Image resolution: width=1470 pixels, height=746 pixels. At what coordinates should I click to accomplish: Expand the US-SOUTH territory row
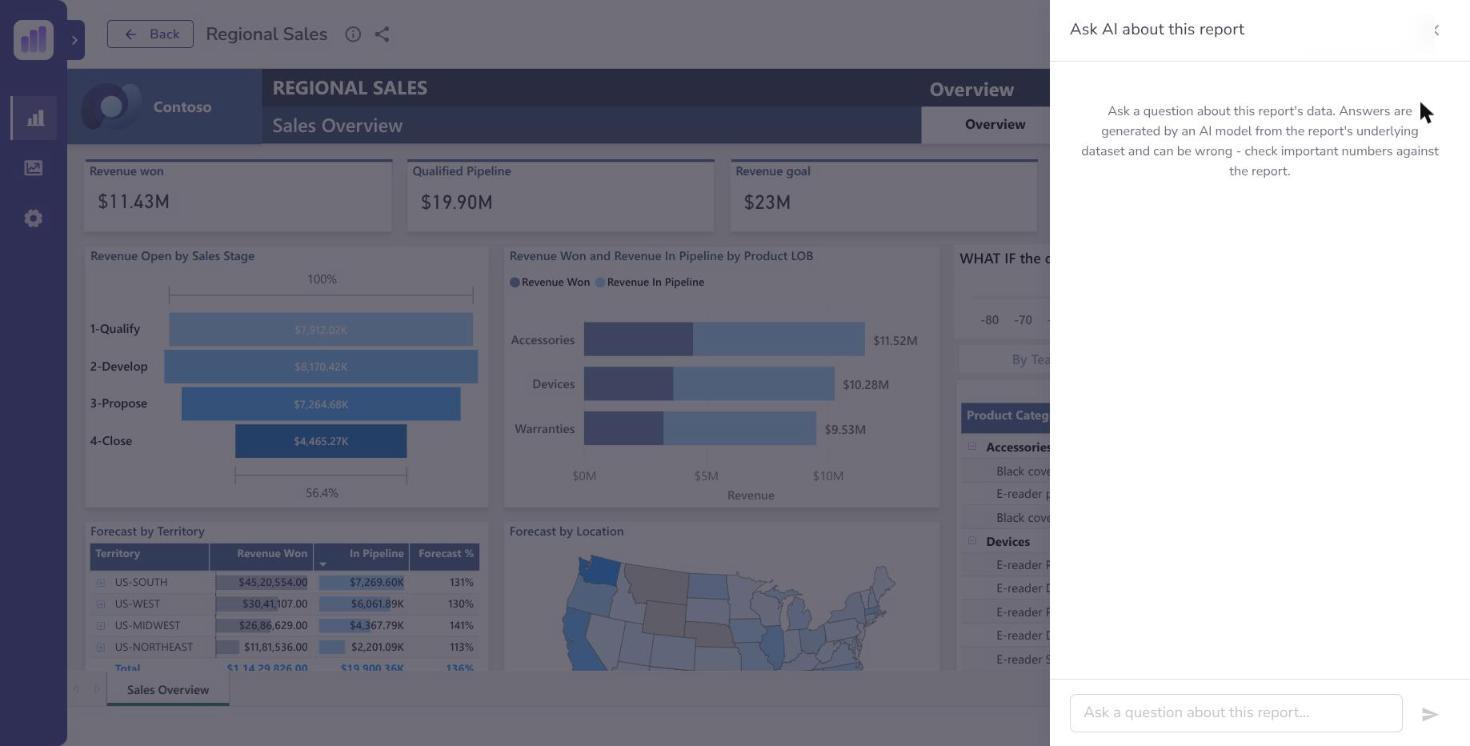(x=100, y=582)
